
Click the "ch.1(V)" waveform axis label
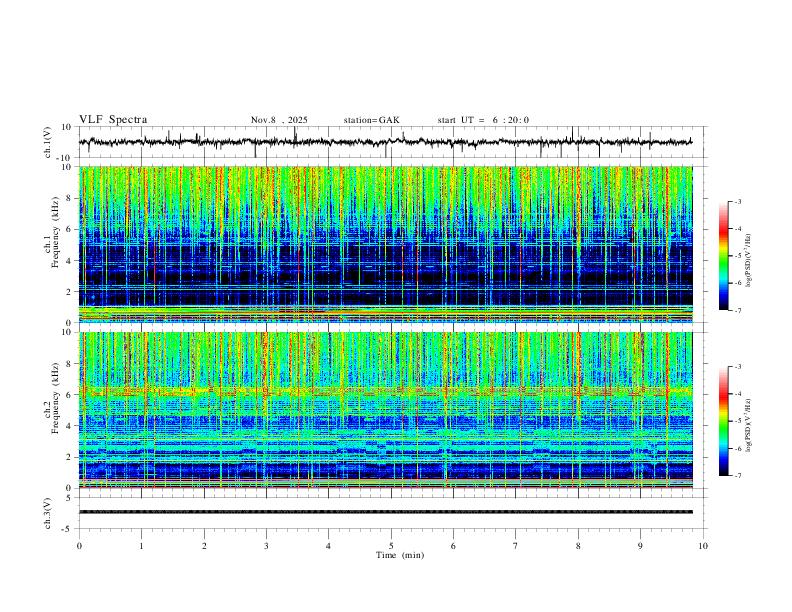48,142
